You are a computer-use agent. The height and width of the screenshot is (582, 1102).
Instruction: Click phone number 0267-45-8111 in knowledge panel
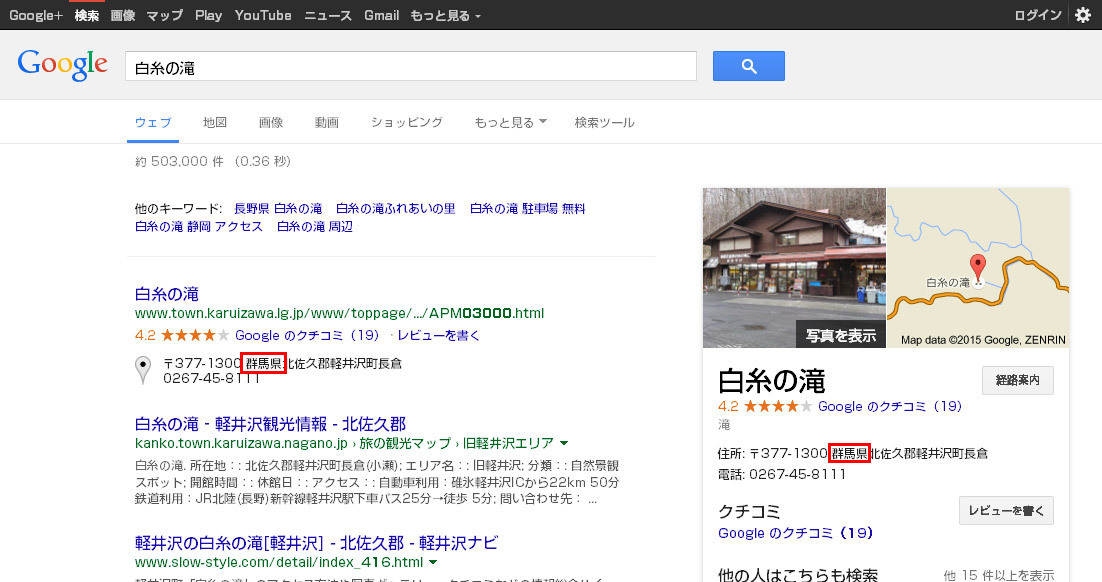(x=798, y=474)
